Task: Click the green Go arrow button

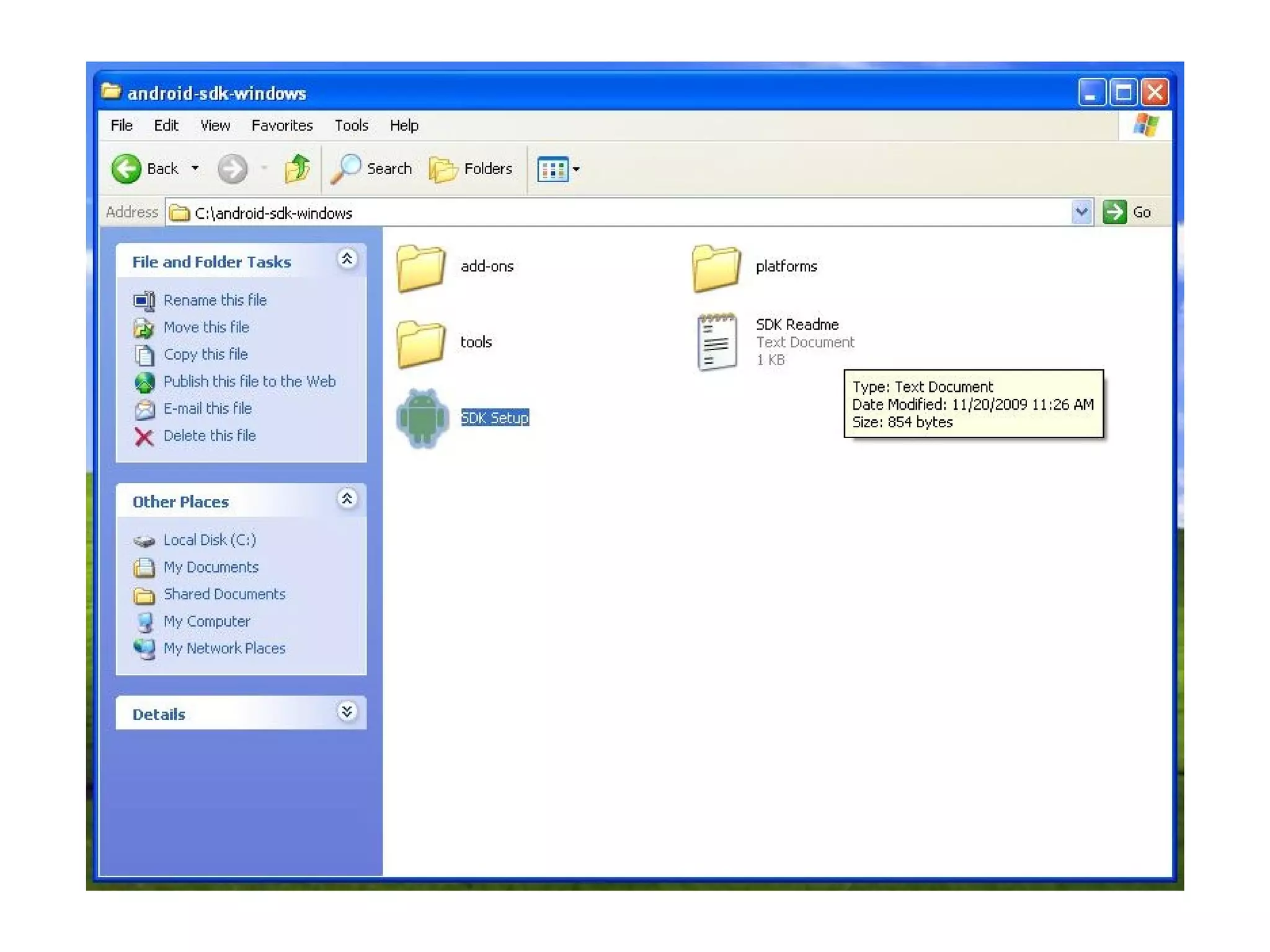Action: (1114, 213)
